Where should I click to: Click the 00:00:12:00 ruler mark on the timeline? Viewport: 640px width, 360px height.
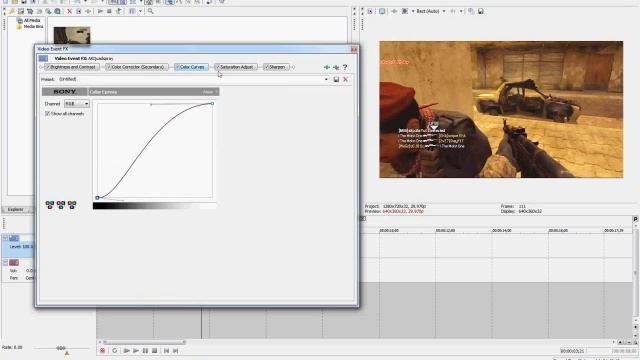click(x=445, y=231)
